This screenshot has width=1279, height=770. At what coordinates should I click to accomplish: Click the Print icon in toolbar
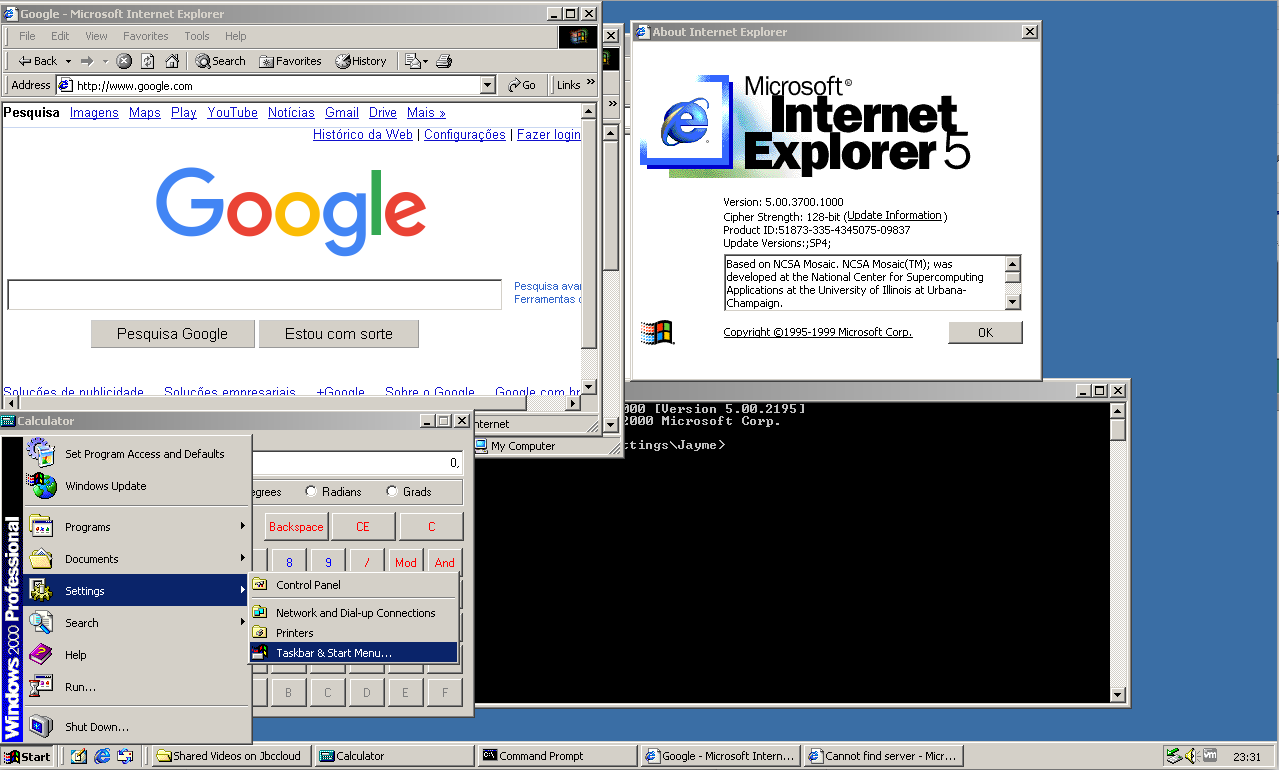point(444,61)
